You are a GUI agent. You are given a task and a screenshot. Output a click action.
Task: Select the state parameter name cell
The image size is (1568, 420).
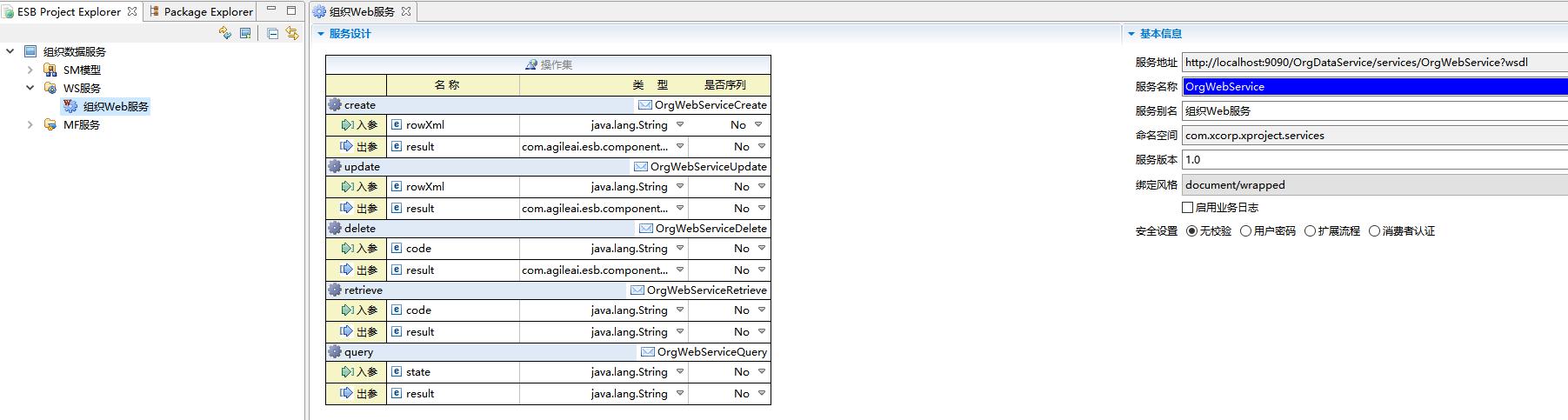point(453,372)
